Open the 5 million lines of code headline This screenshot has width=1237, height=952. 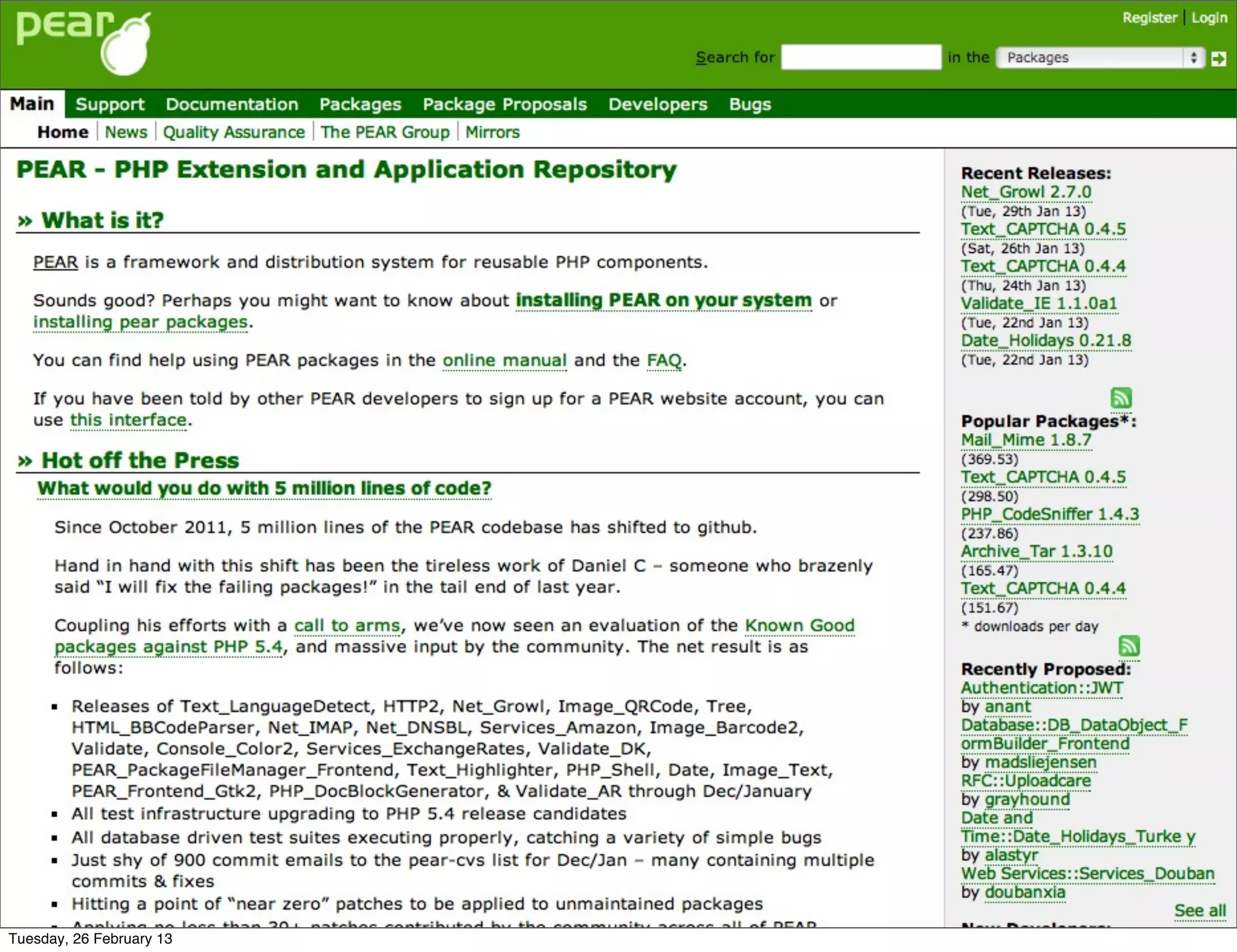[x=264, y=488]
